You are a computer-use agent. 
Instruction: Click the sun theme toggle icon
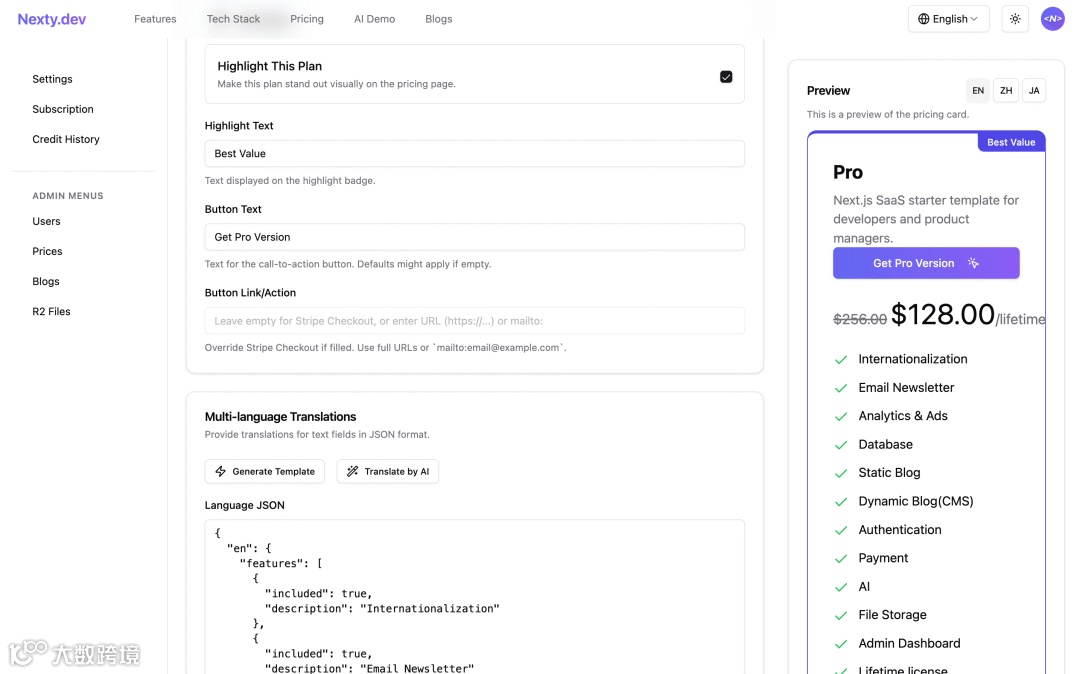[x=1015, y=19]
